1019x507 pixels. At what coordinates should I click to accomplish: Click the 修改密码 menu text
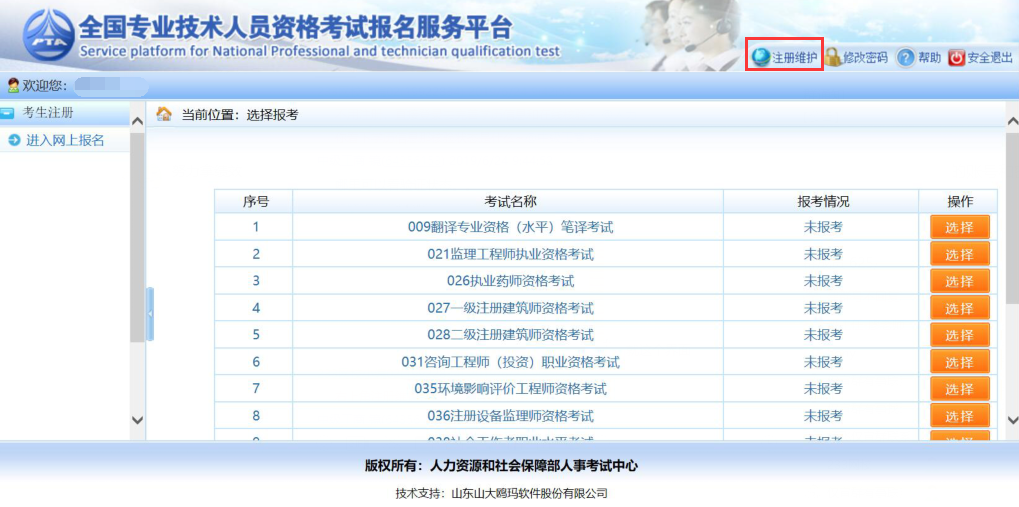pyautogui.click(x=865, y=58)
